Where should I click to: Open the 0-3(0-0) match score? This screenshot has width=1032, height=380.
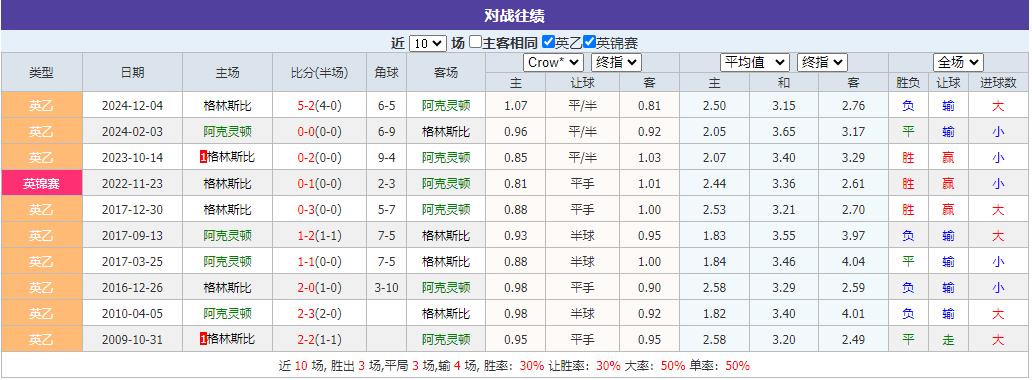click(319, 209)
